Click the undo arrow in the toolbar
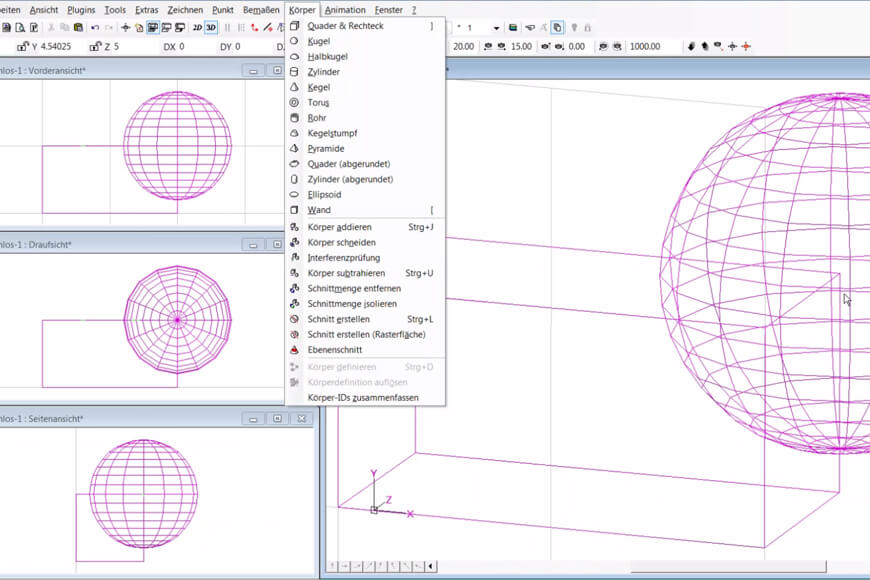The height and width of the screenshot is (580, 870). tap(95, 28)
